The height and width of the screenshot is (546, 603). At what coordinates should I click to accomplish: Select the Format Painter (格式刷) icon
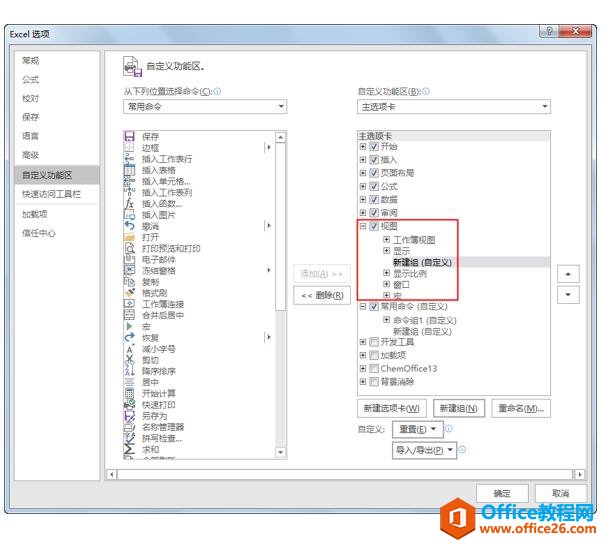coord(129,293)
